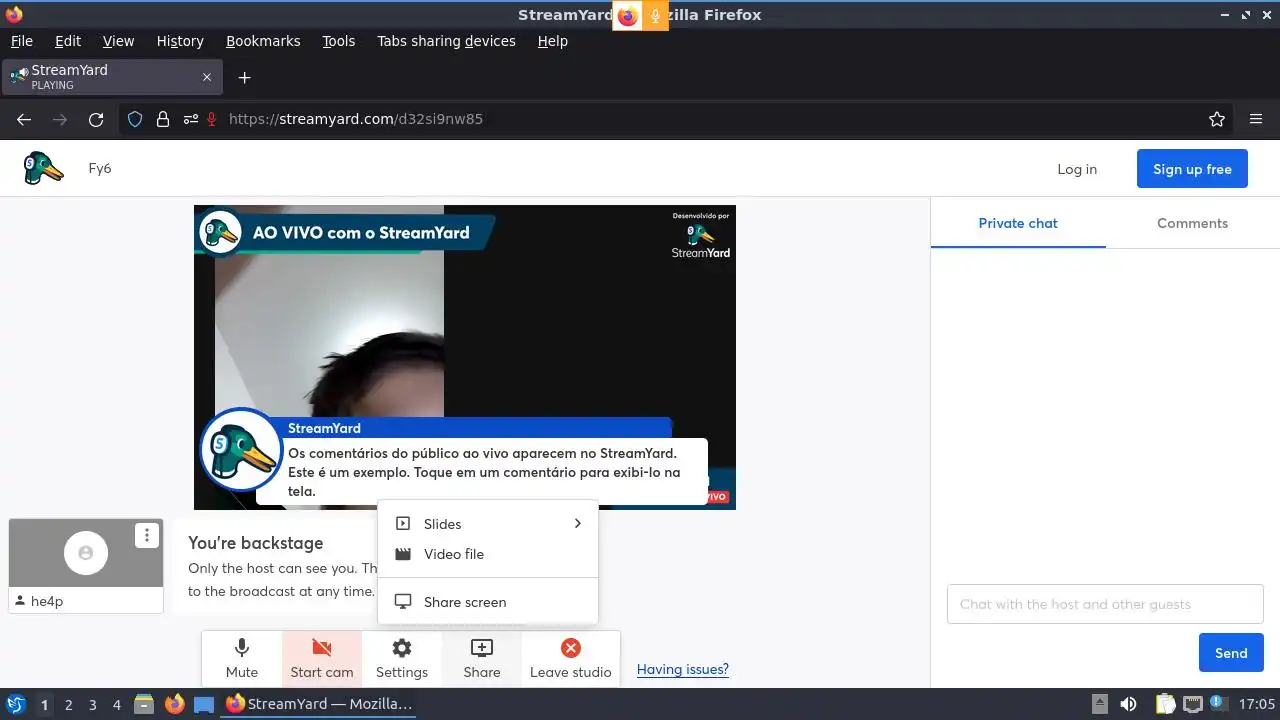Image resolution: width=1280 pixels, height=720 pixels.
Task: Send the chat message
Action: pyautogui.click(x=1231, y=653)
